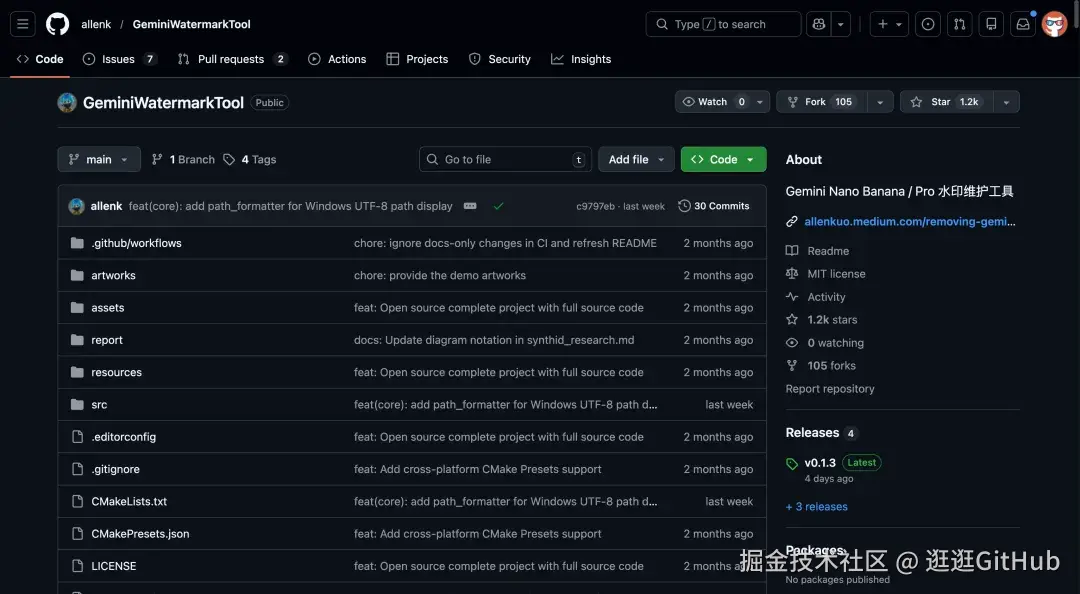Screen dimensions: 1080x594
Task: Switch to the Issues tab
Action: [119, 59]
